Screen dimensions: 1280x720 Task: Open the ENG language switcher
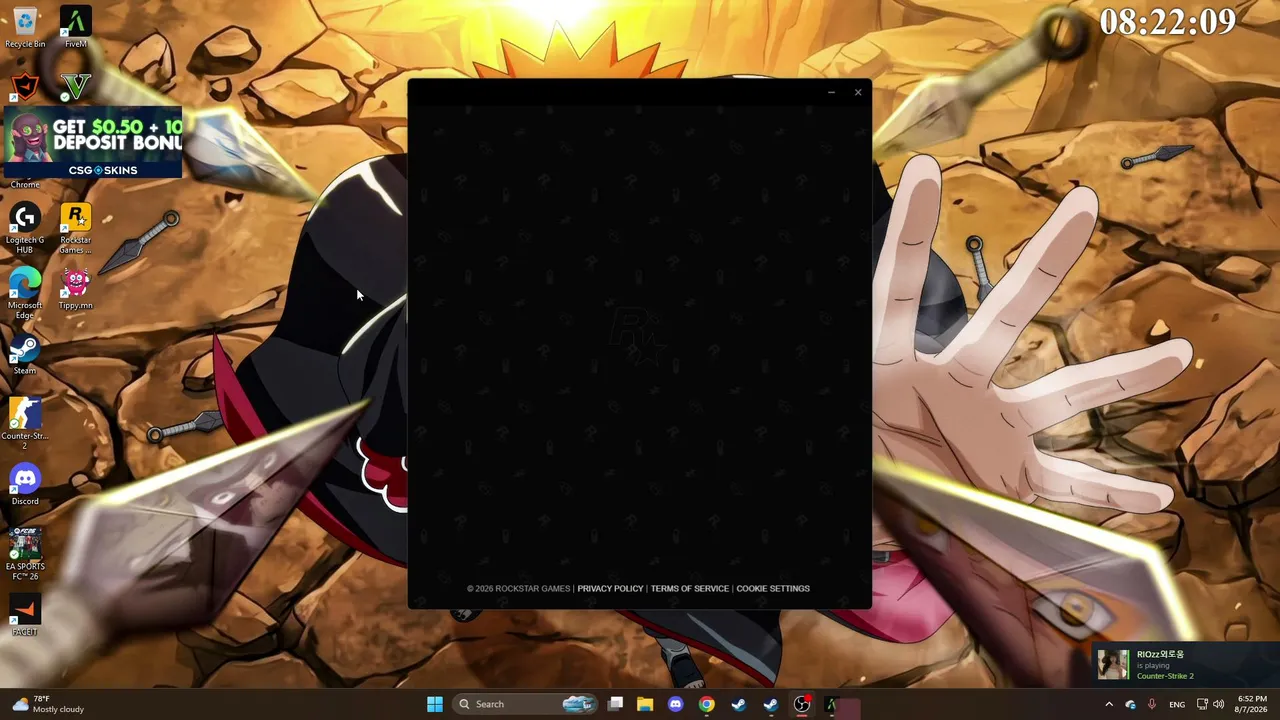click(x=1177, y=704)
